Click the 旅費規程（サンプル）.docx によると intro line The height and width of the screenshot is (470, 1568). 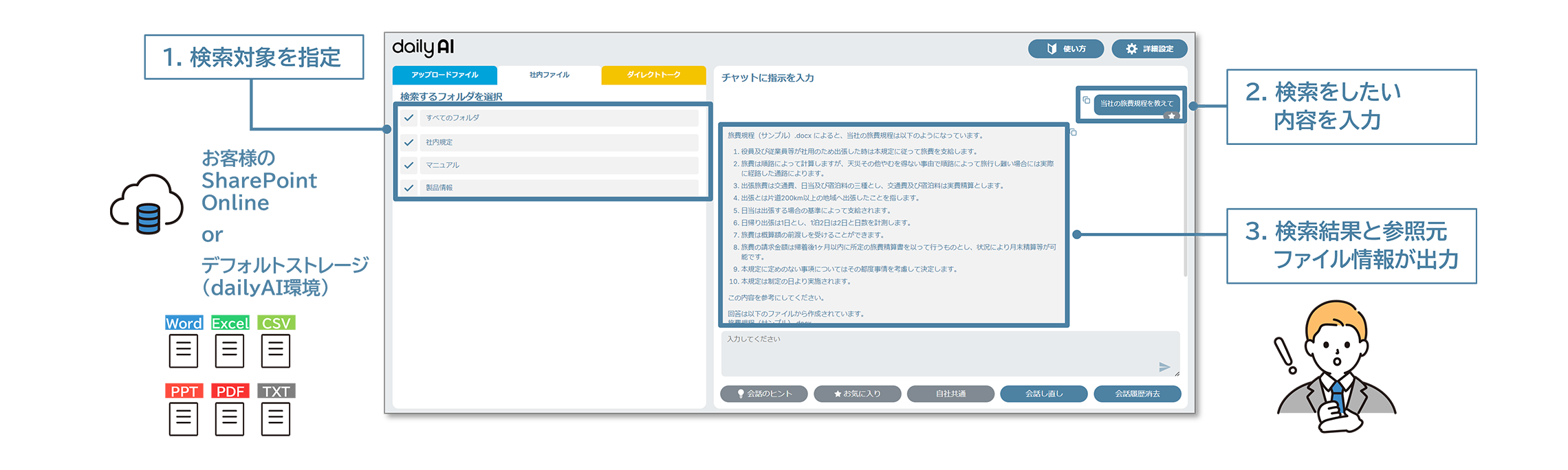pyautogui.click(x=856, y=135)
